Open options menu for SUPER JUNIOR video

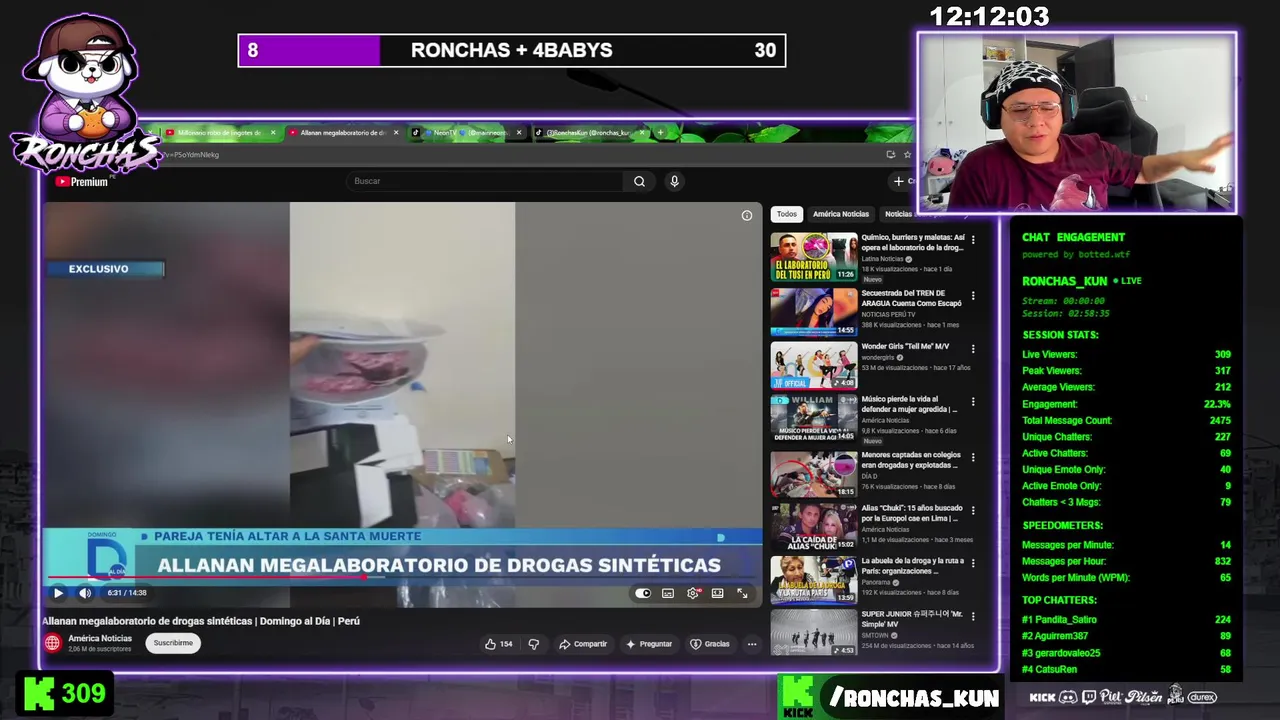[973, 618]
